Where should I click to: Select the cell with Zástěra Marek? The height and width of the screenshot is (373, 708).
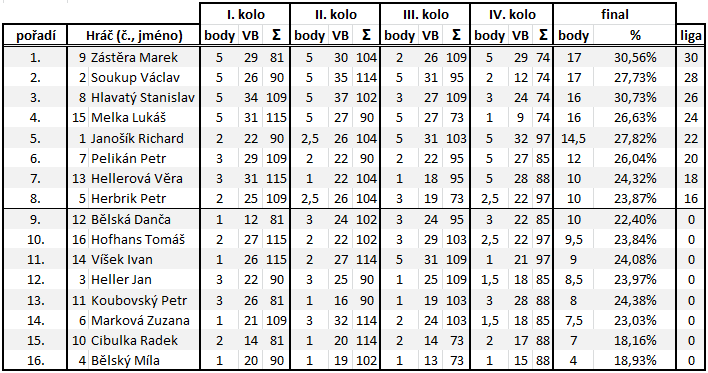(134, 57)
